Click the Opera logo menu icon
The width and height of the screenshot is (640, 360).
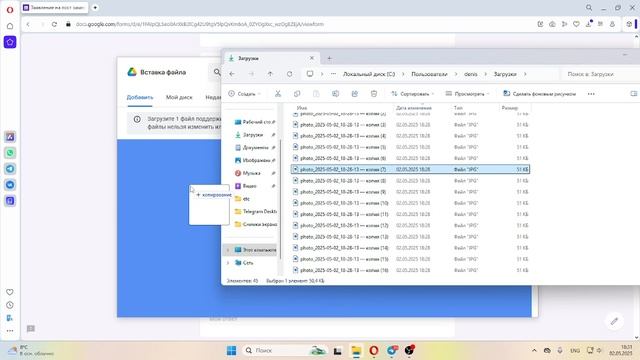pyautogui.click(x=10, y=9)
